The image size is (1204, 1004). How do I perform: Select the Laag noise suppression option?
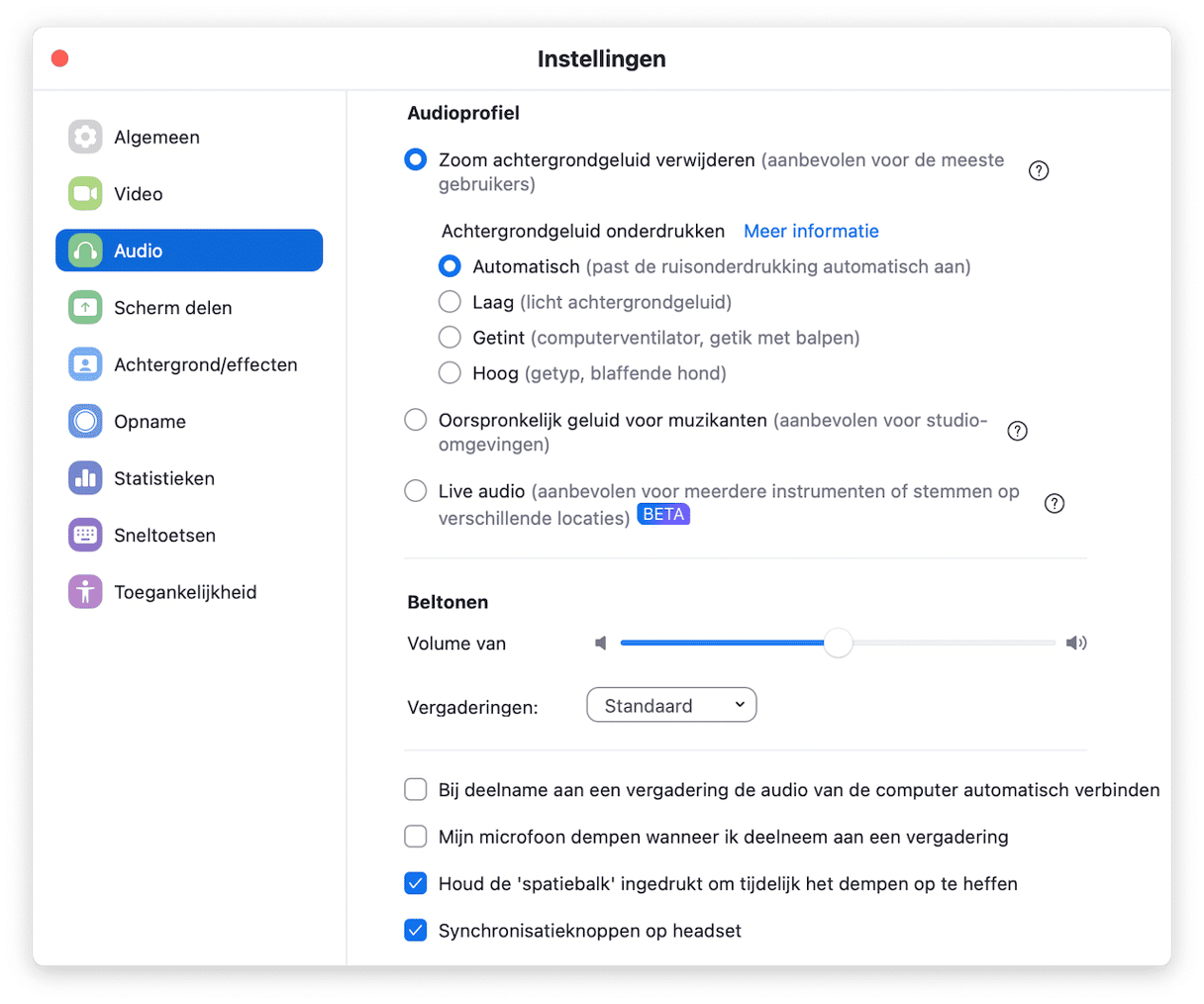450,302
